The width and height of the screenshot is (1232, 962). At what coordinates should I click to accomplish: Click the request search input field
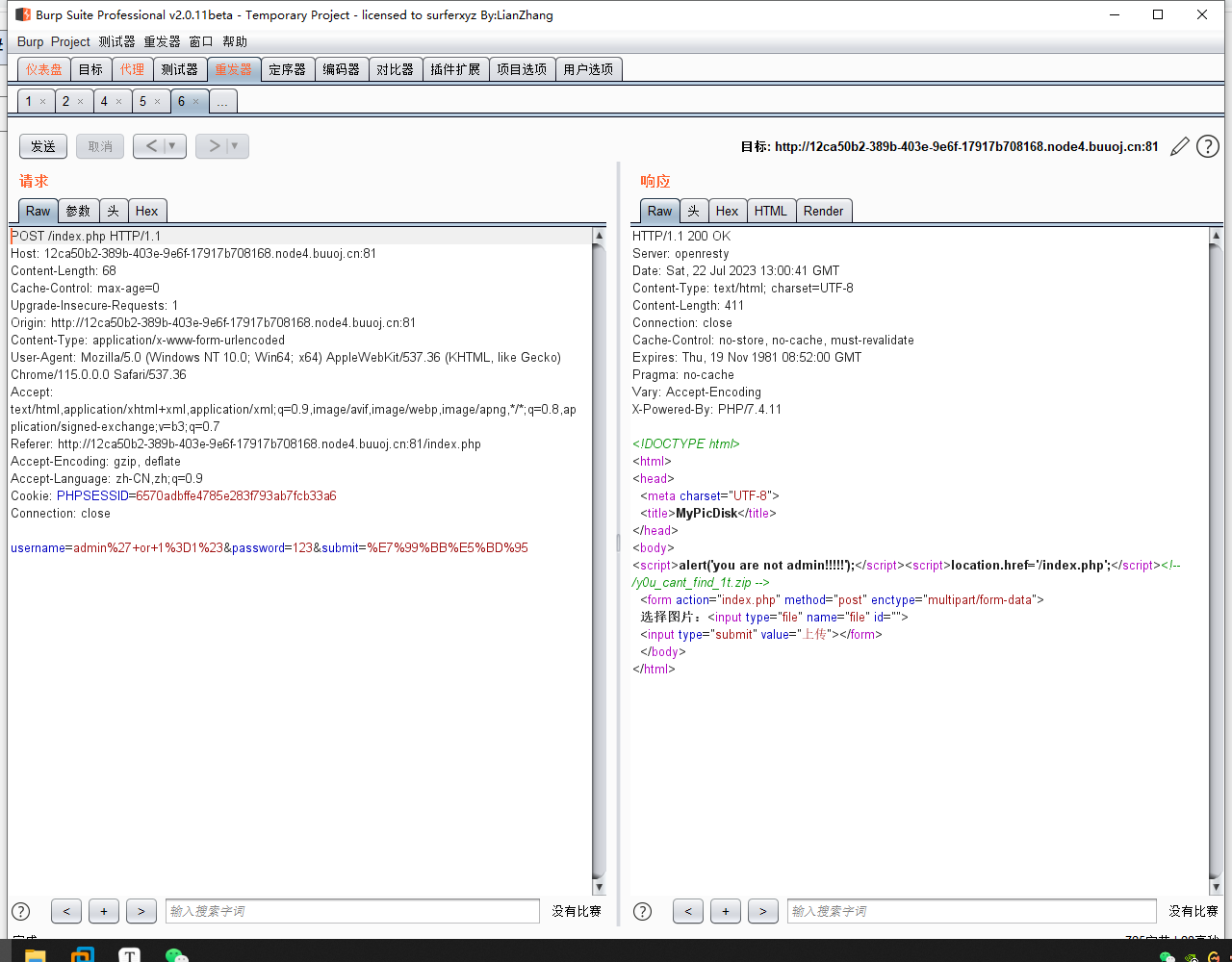pyautogui.click(x=351, y=911)
